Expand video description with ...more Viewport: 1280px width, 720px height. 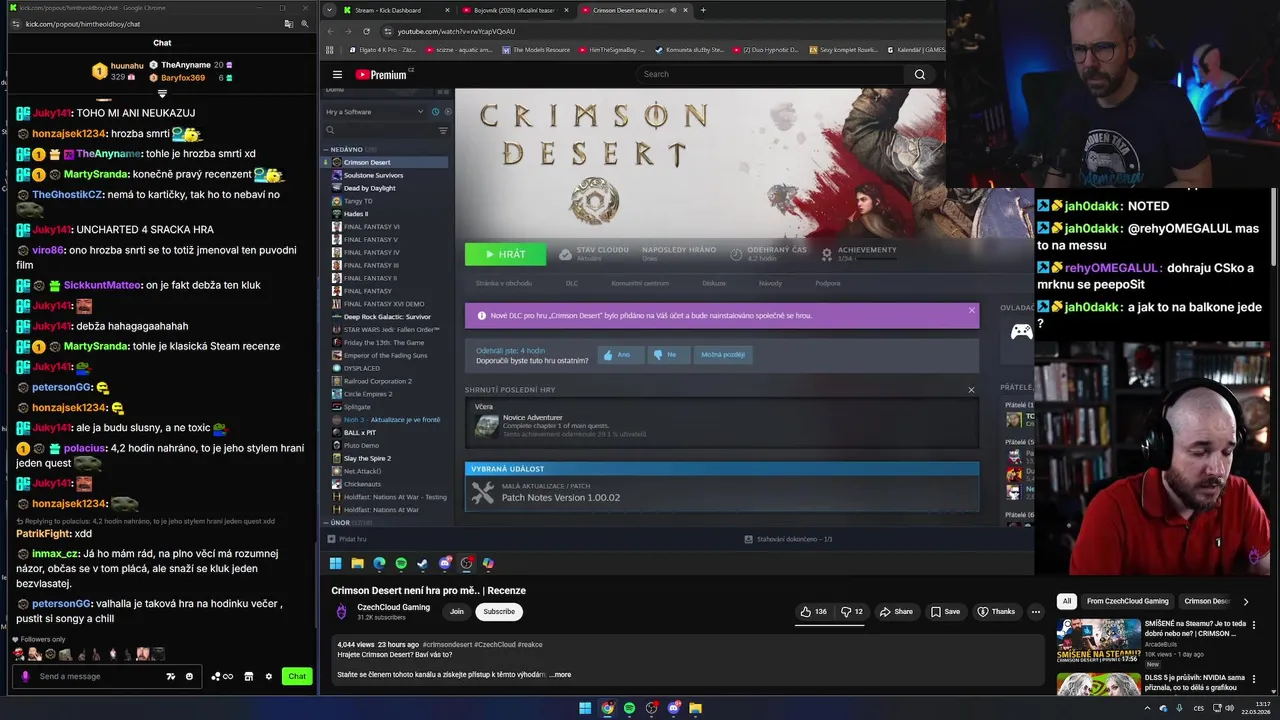[560, 674]
